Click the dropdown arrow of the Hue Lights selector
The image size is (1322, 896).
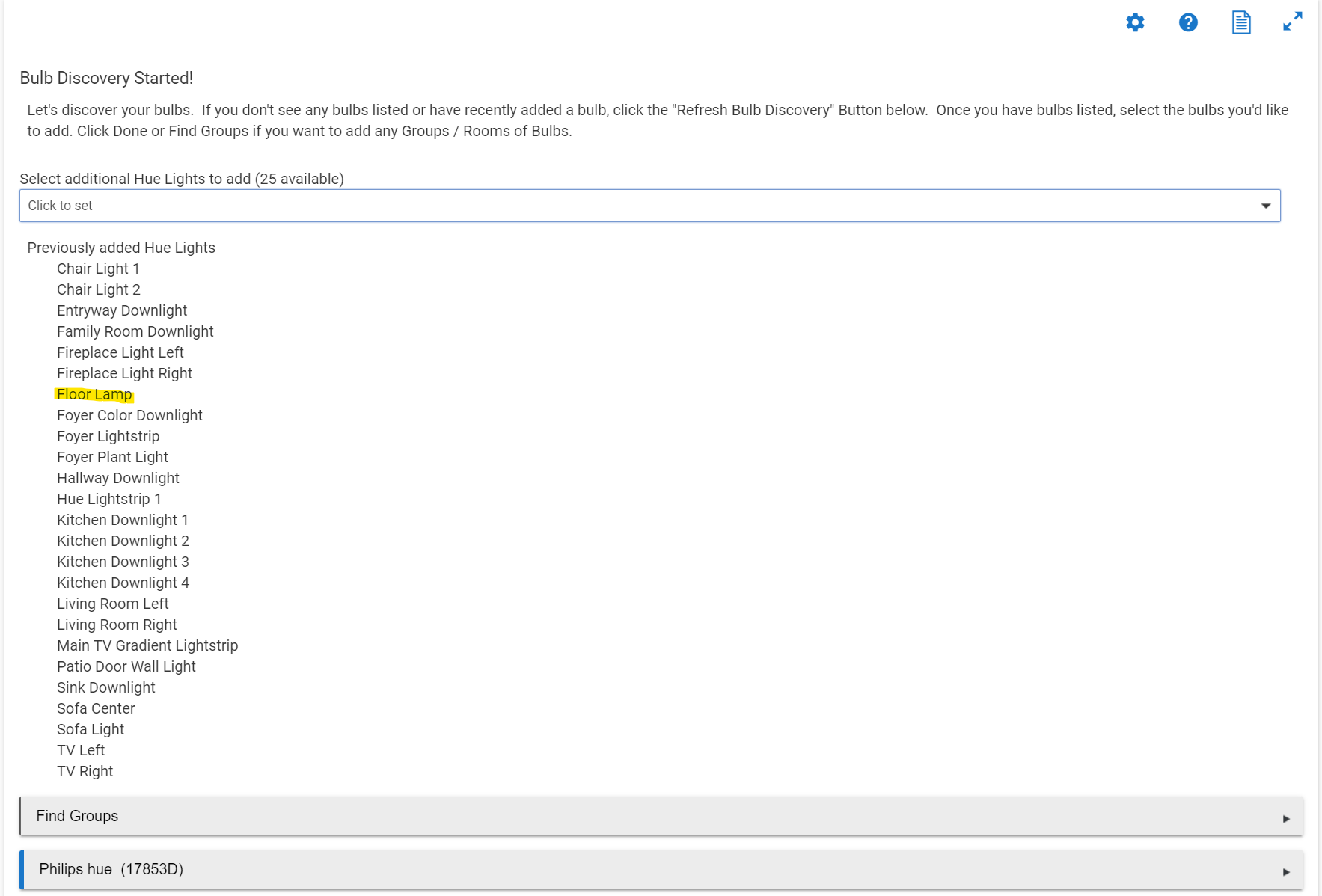tap(1266, 206)
